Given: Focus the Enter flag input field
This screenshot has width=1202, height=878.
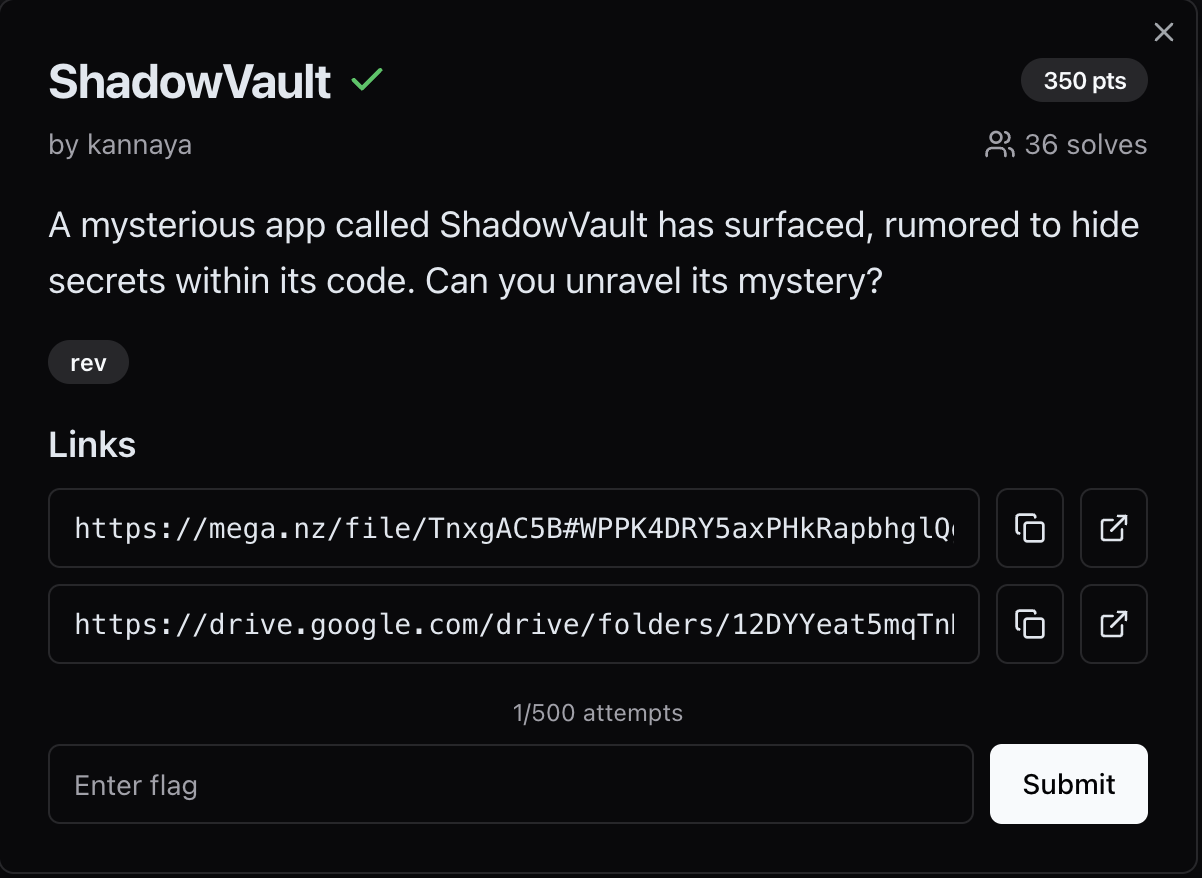Looking at the screenshot, I should pos(510,784).
